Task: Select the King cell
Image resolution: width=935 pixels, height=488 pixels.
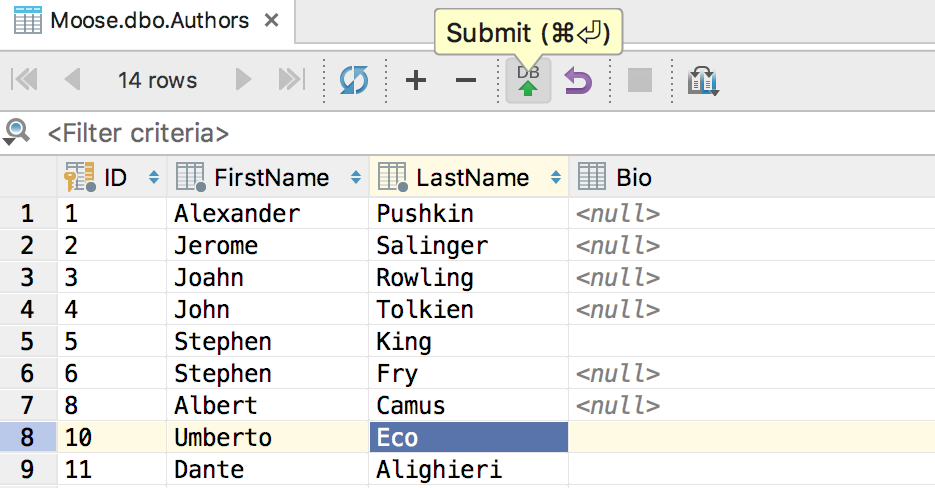Action: (469, 341)
